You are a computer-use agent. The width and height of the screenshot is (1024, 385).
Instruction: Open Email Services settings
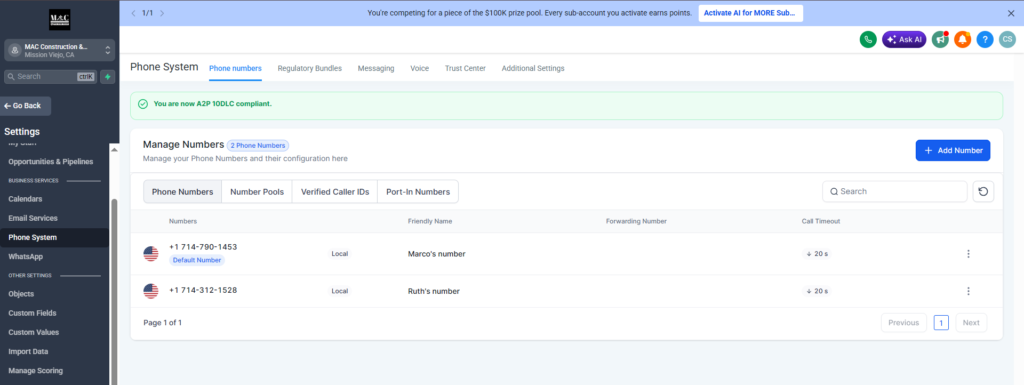[33, 218]
